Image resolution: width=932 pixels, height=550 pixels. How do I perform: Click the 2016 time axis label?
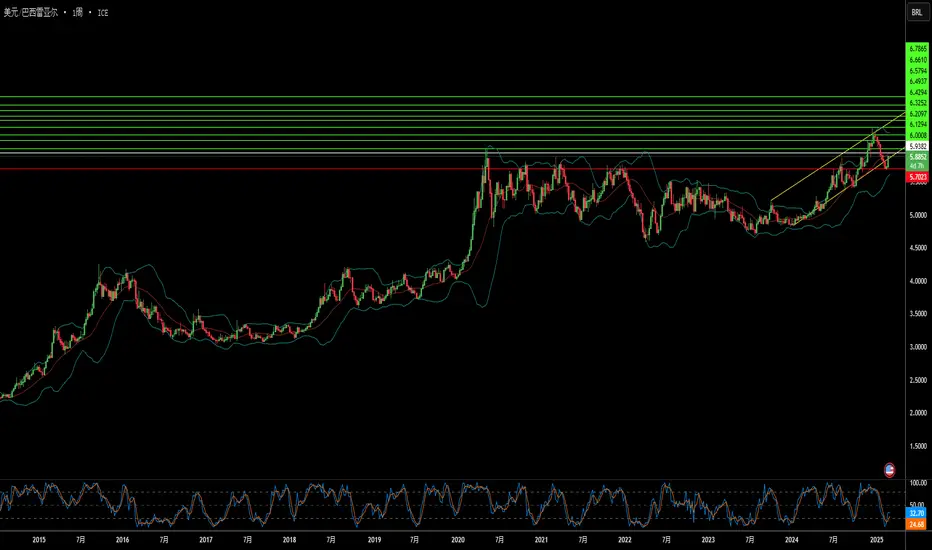[x=122, y=540]
